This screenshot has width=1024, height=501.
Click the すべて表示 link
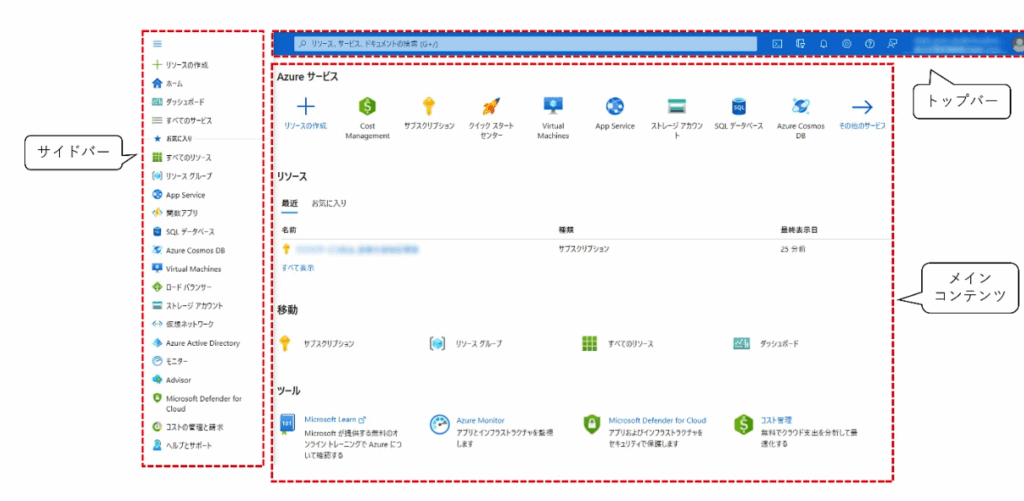tap(298, 268)
